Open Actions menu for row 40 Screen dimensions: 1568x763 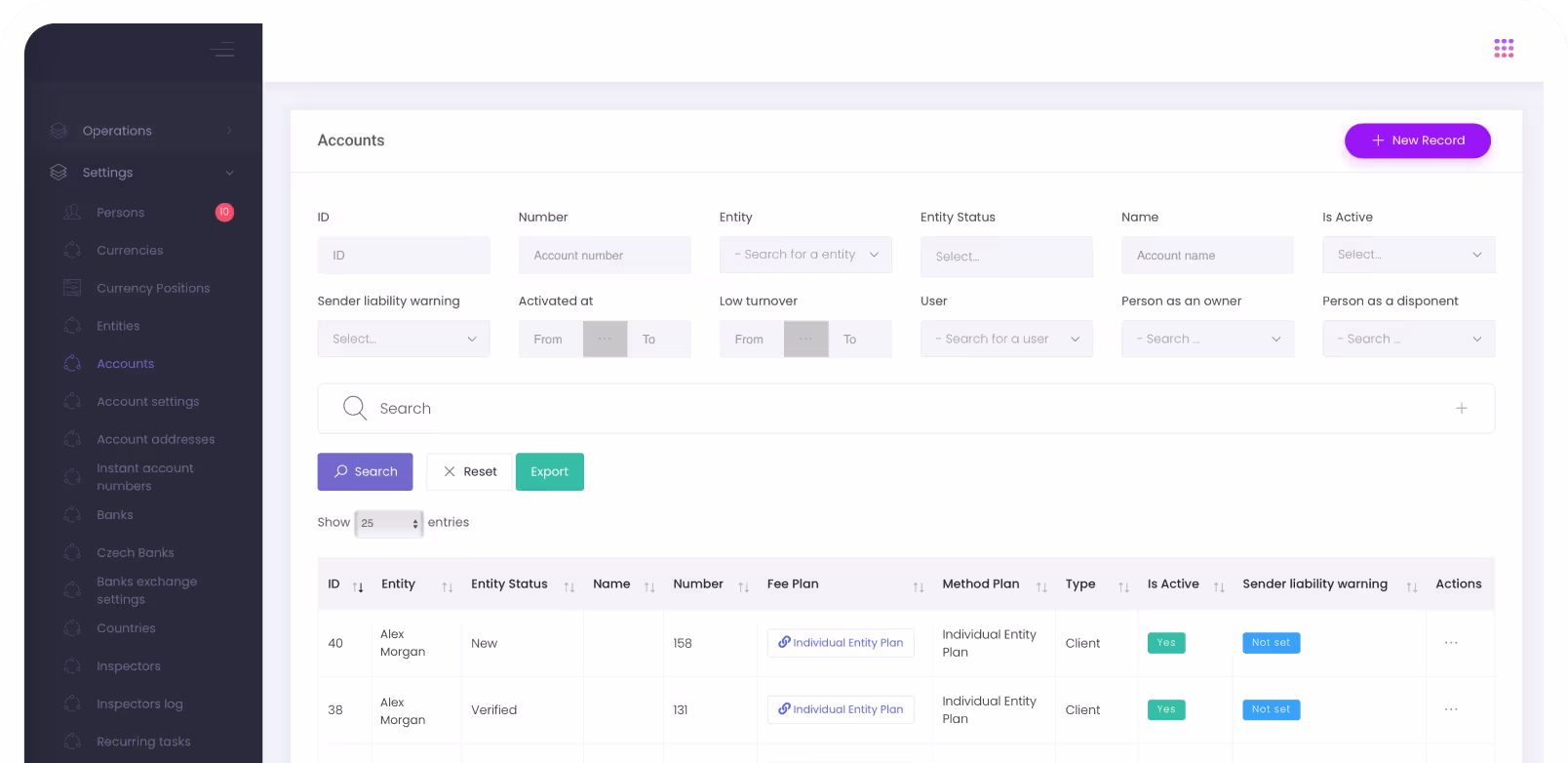click(1451, 643)
